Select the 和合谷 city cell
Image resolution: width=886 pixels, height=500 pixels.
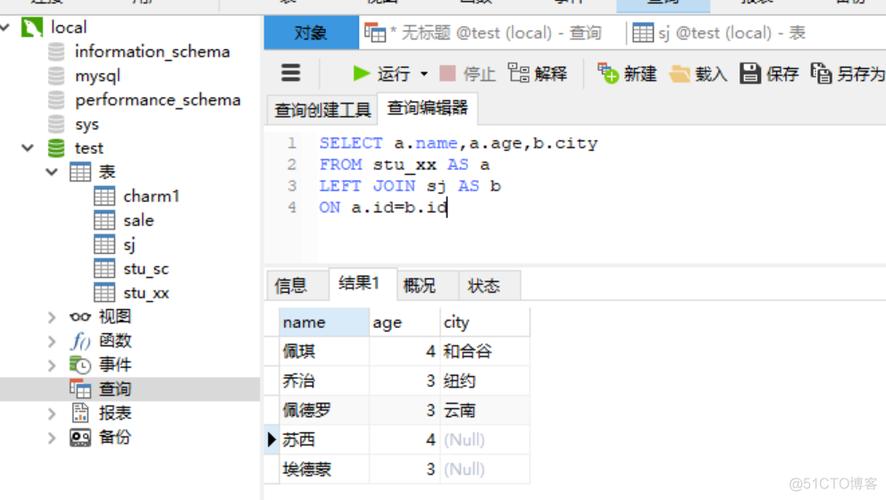[485, 351]
